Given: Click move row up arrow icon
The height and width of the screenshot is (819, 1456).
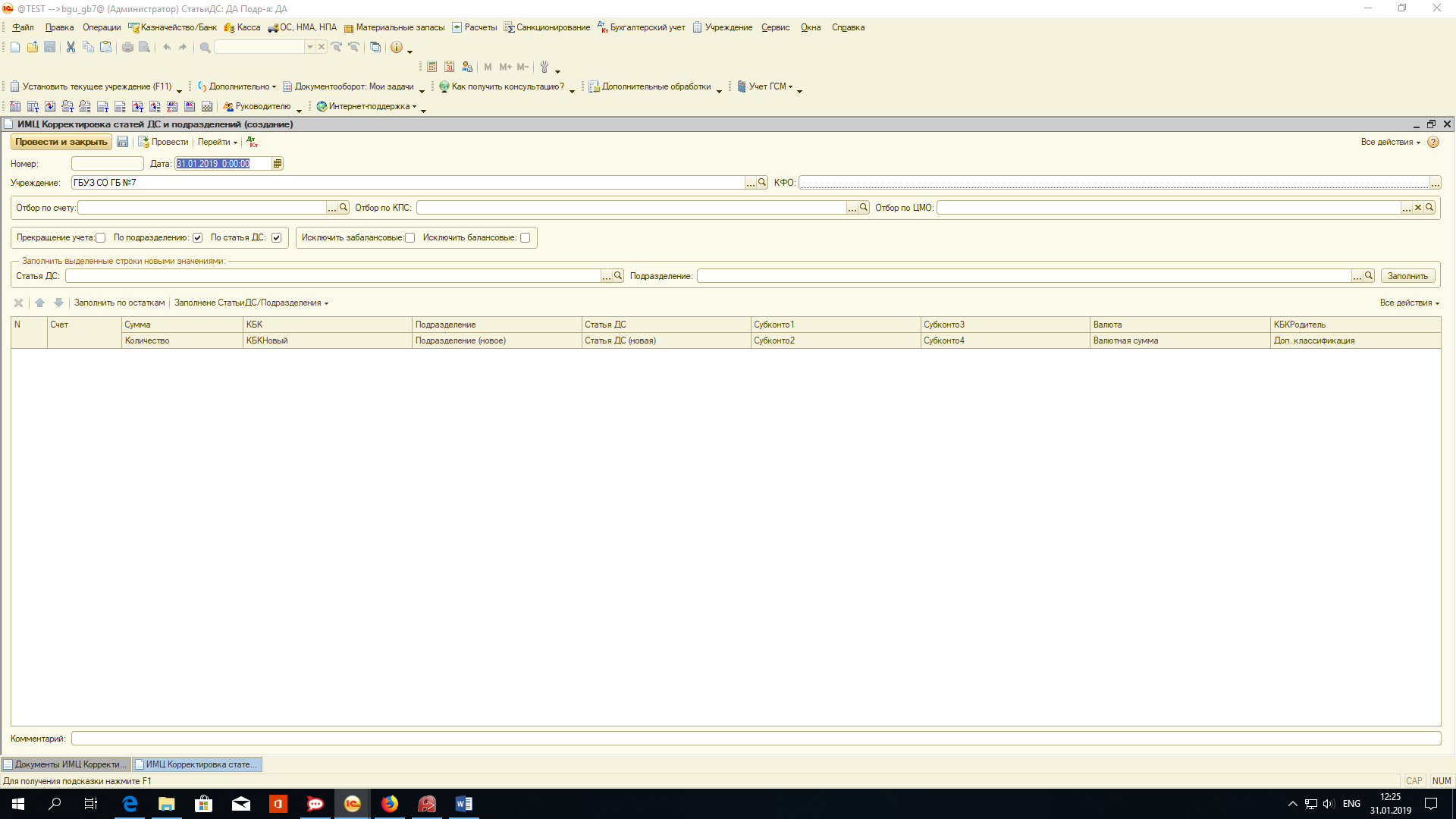Looking at the screenshot, I should tap(40, 303).
